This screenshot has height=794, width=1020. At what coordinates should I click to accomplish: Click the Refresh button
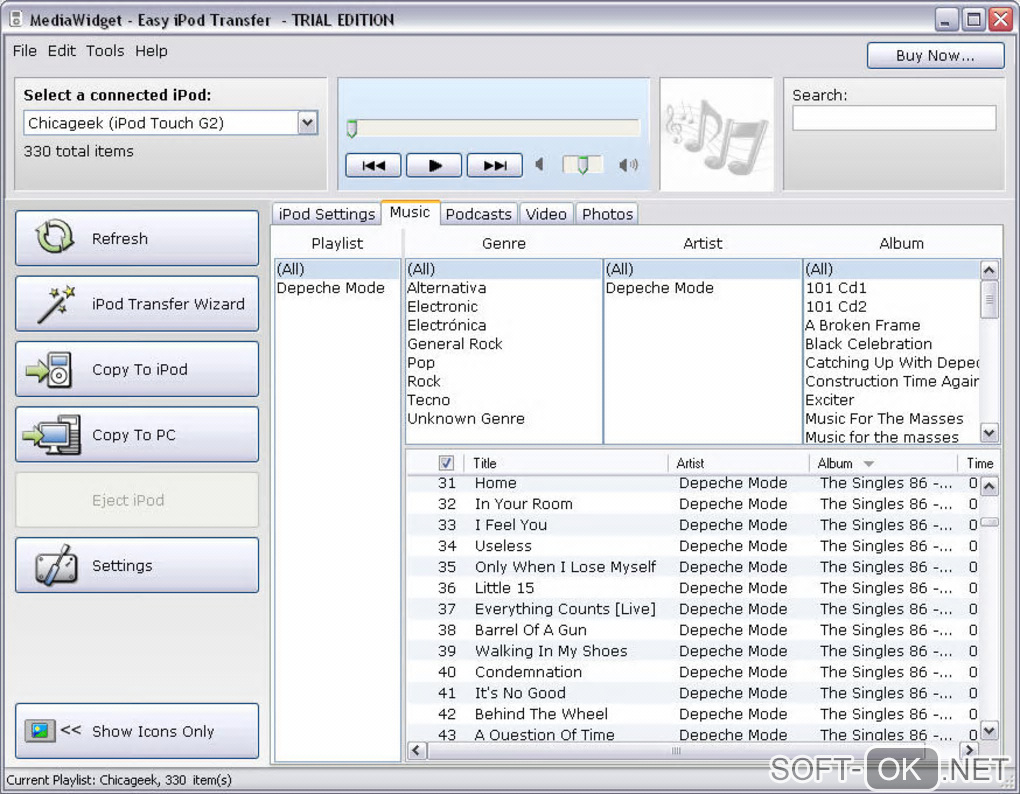point(137,238)
